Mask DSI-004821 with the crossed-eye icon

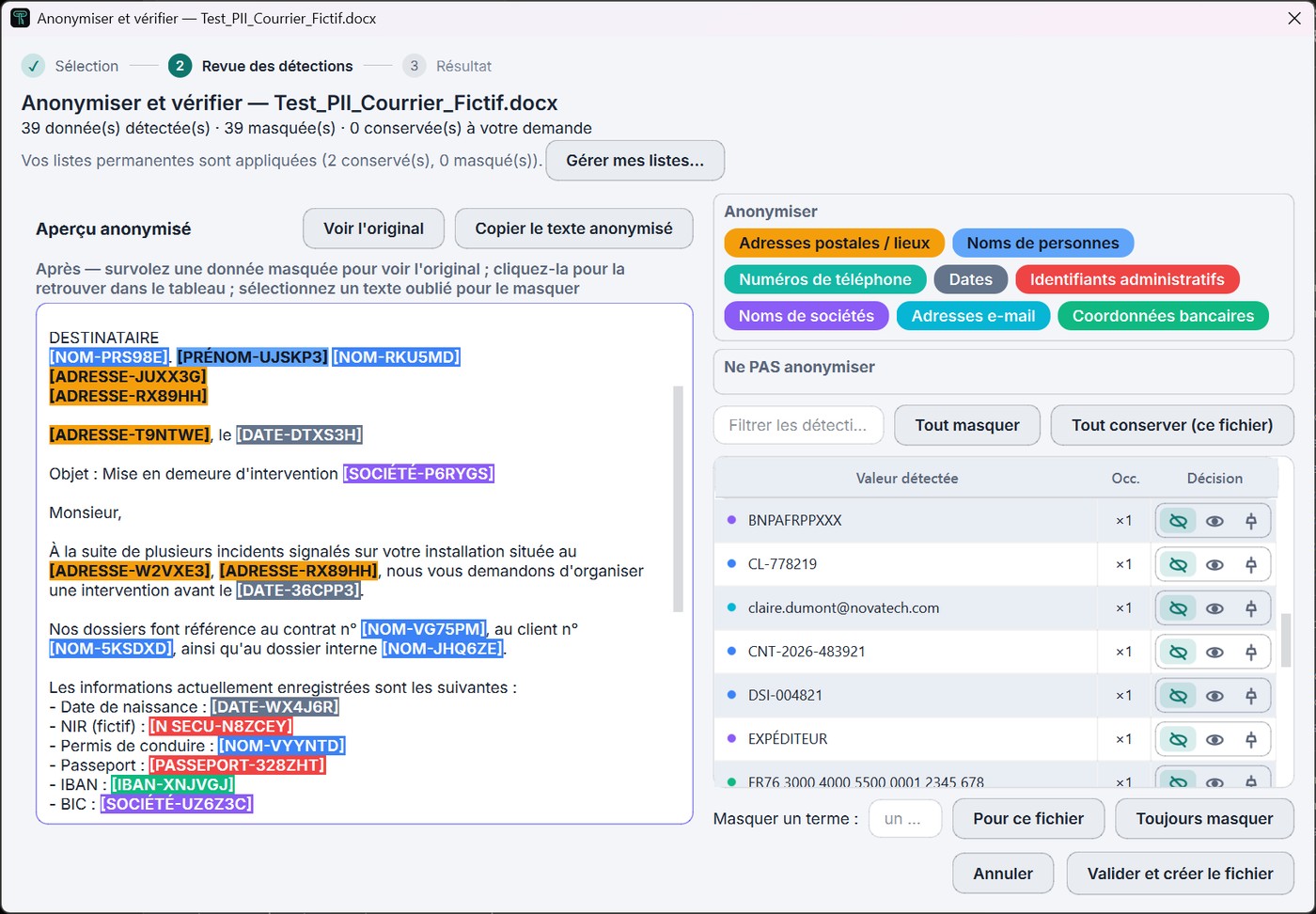pos(1178,696)
